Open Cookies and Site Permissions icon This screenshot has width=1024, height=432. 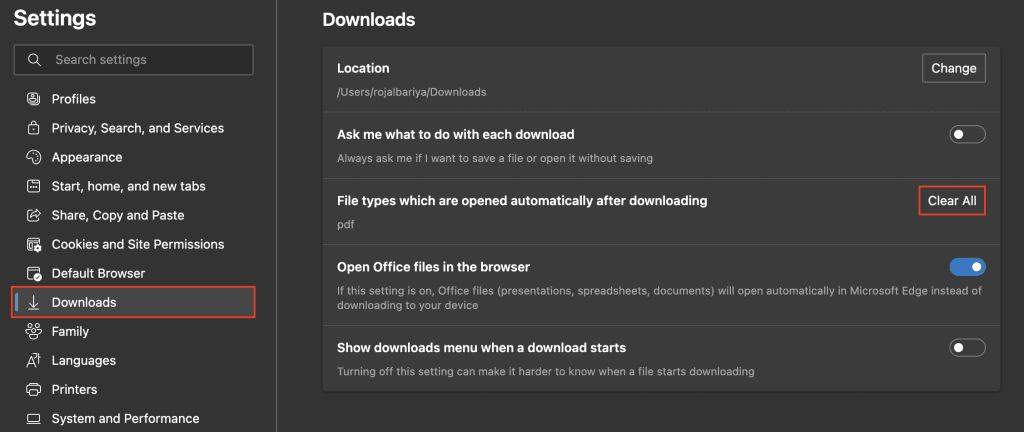(33, 245)
